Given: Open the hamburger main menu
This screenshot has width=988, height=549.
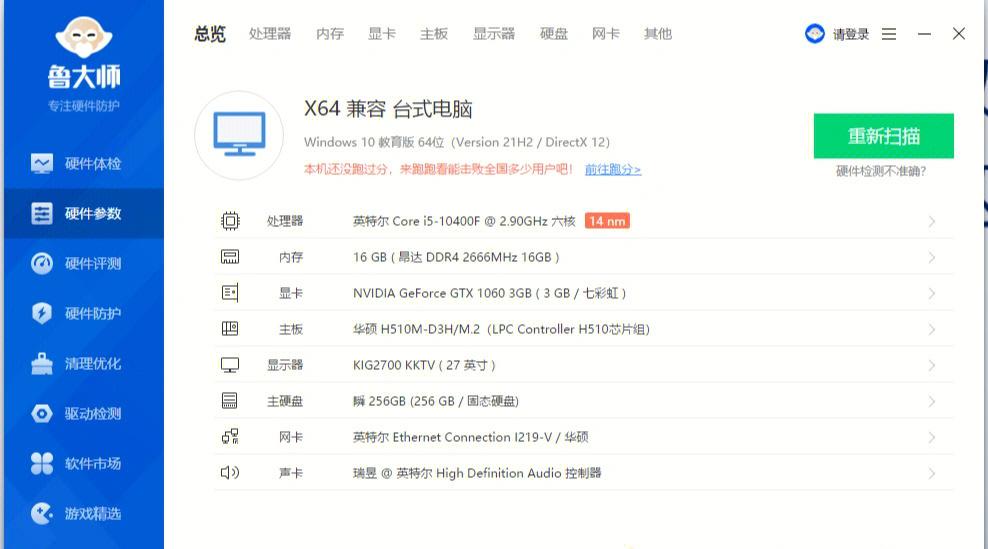Looking at the screenshot, I should click(x=889, y=34).
